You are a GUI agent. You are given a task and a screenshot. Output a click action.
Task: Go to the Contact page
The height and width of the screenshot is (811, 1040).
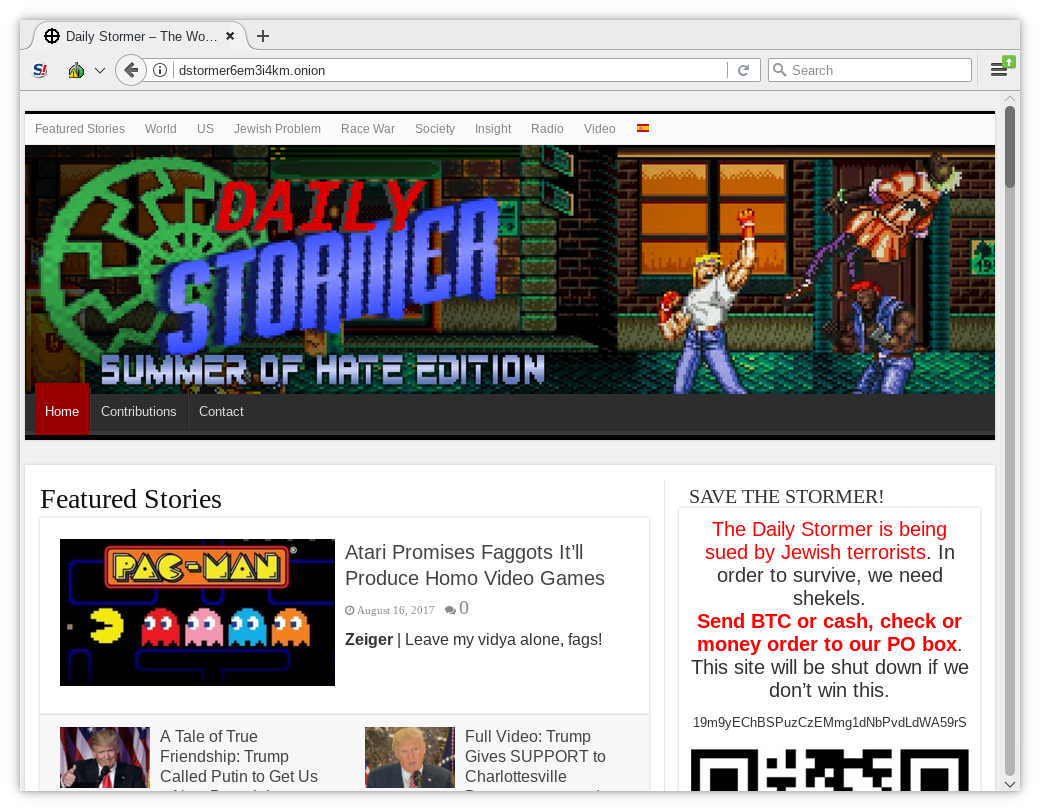pyautogui.click(x=221, y=411)
